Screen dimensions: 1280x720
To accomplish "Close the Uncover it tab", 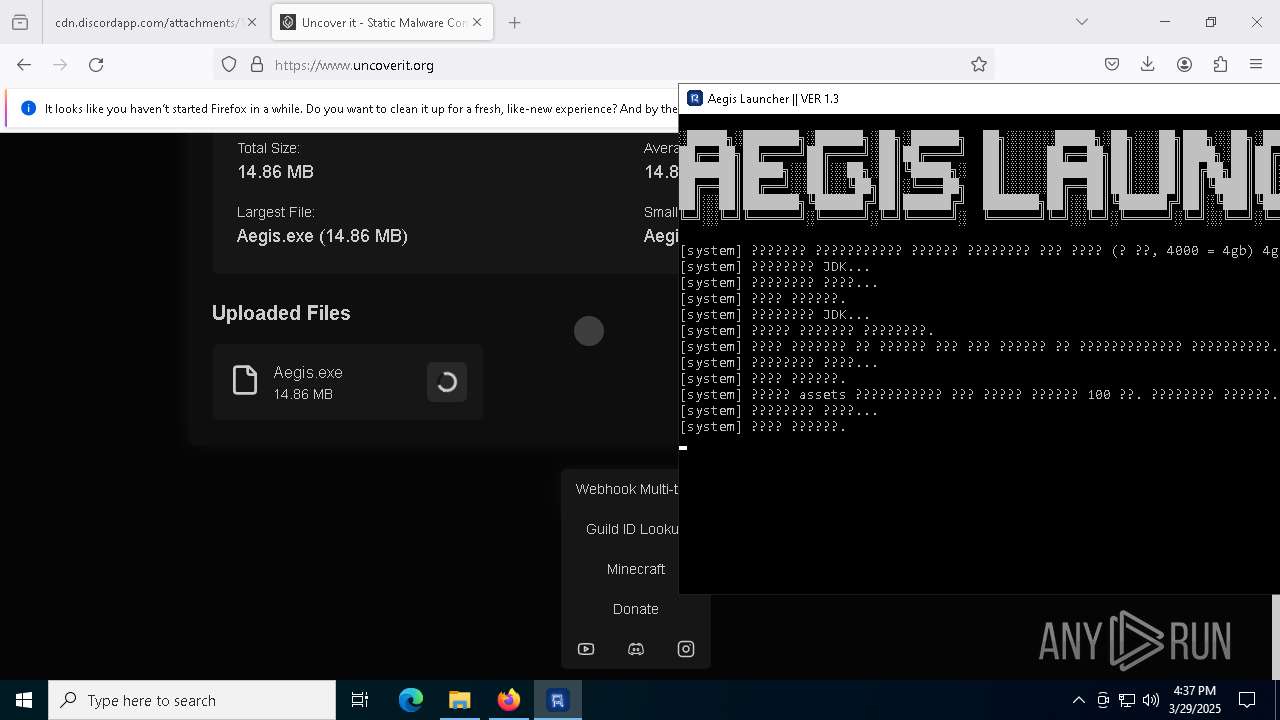I will click(477, 22).
